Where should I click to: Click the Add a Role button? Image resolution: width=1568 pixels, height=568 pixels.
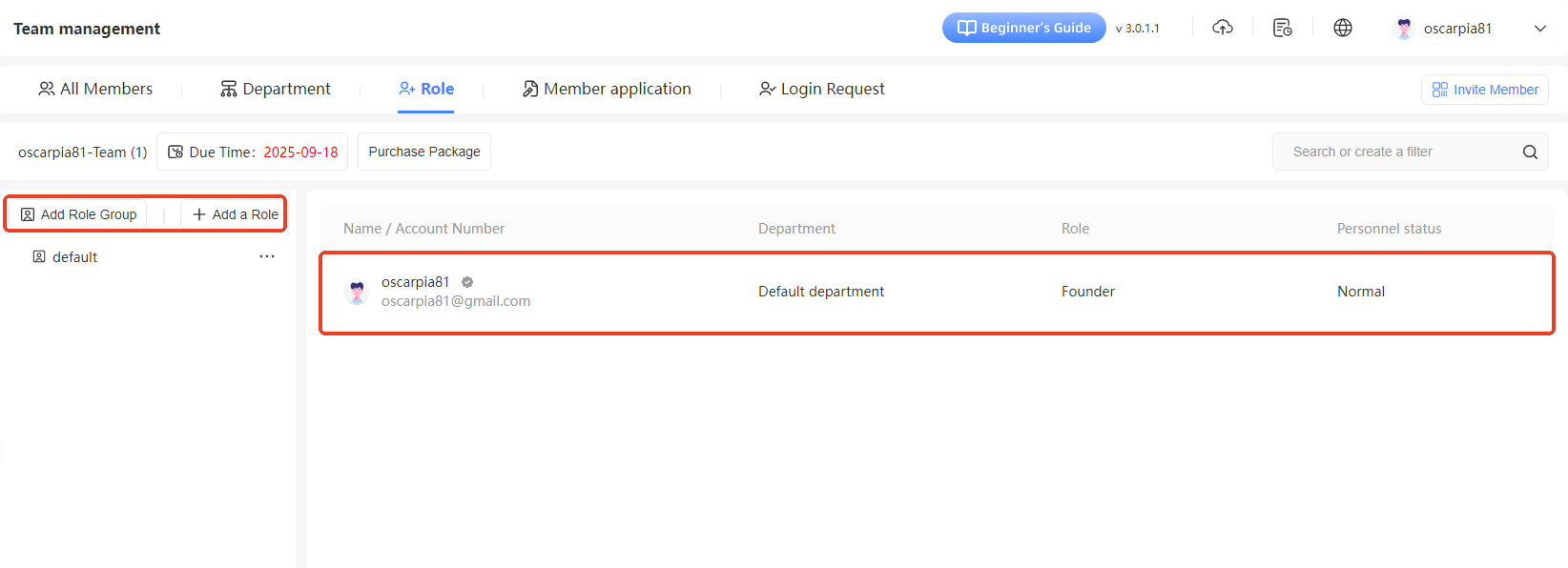tap(236, 214)
